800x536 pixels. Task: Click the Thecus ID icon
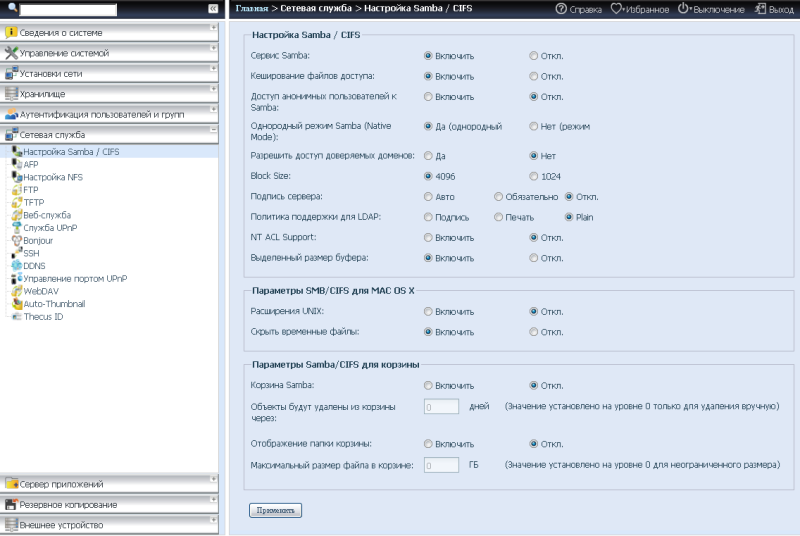click(17, 316)
